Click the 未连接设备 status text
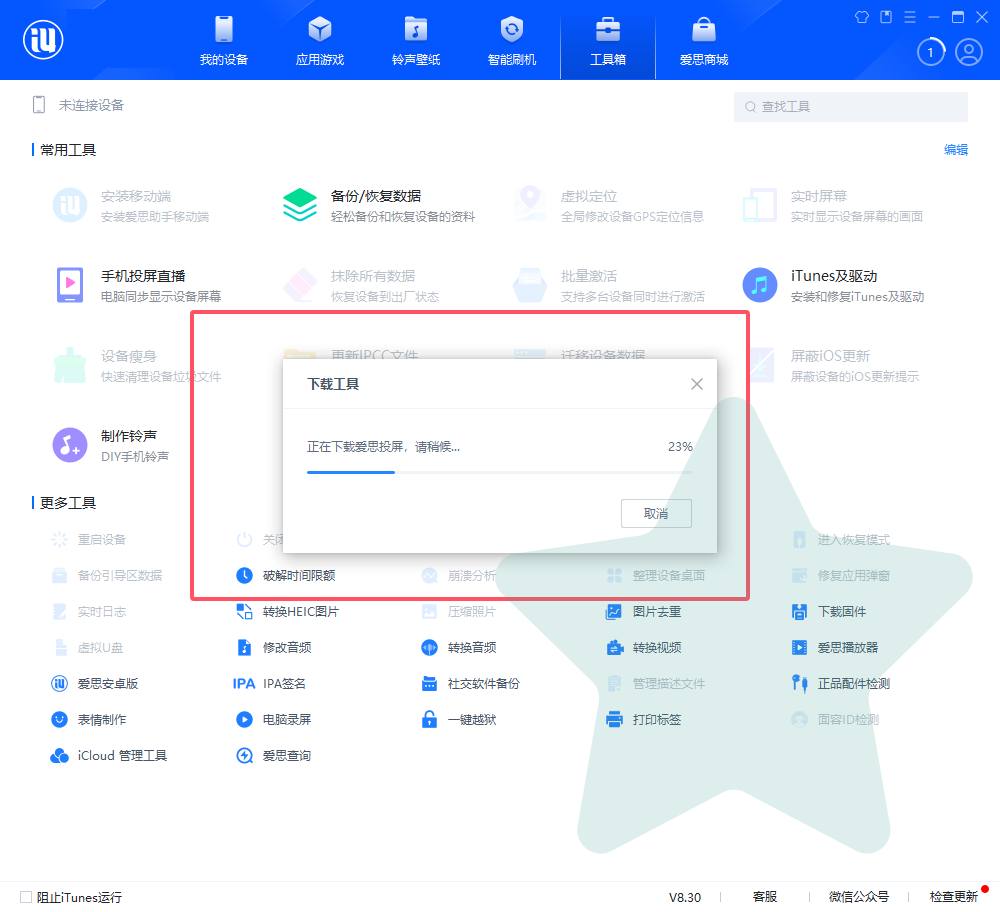 (x=91, y=105)
